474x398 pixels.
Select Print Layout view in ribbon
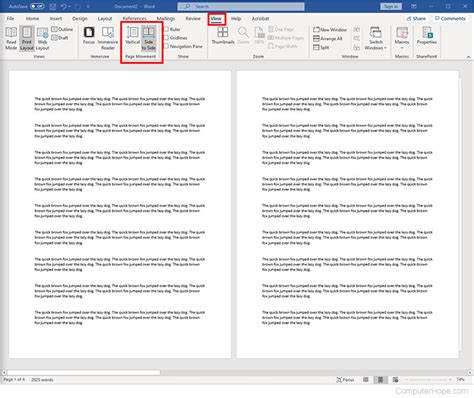(27, 38)
